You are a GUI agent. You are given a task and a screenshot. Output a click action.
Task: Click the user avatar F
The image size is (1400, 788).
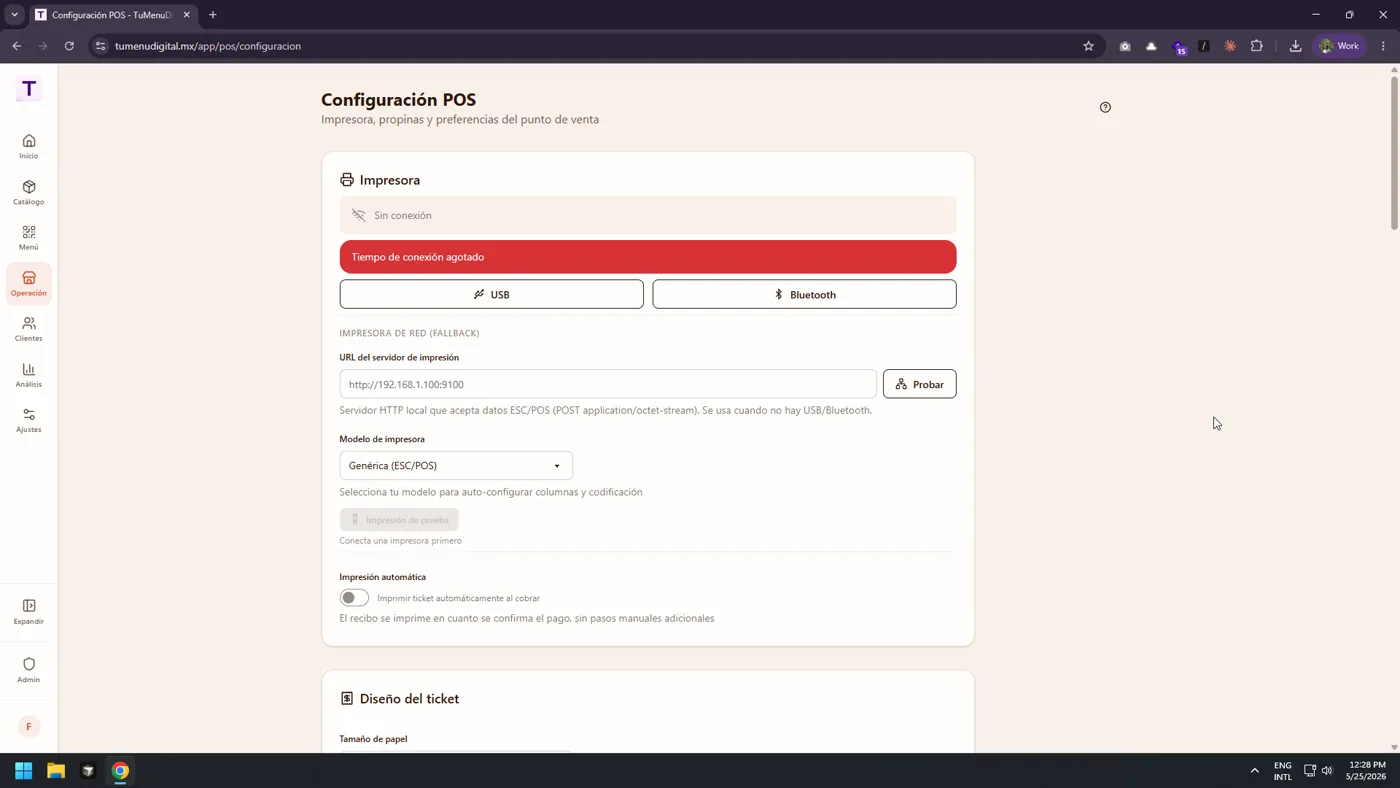pyautogui.click(x=29, y=727)
